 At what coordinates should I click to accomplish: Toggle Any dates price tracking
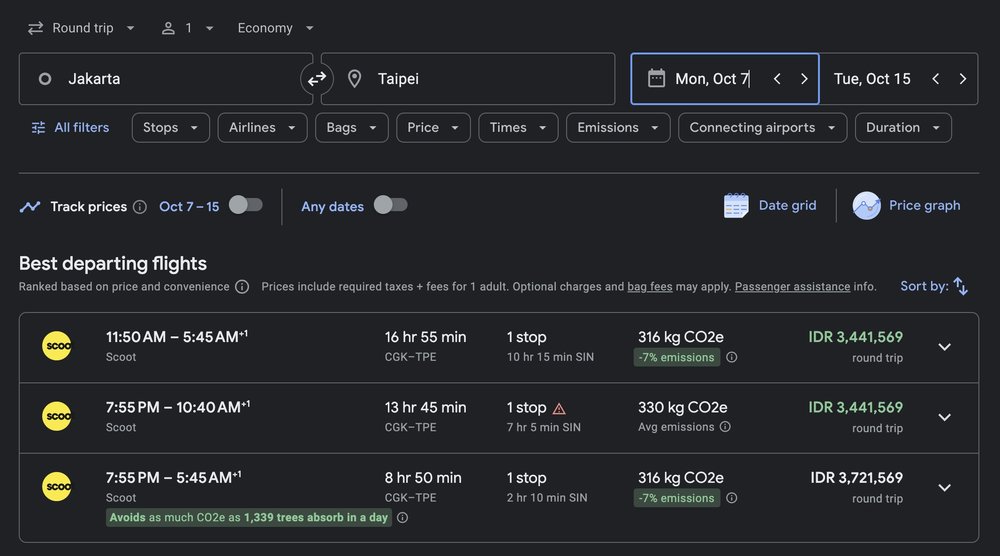390,205
